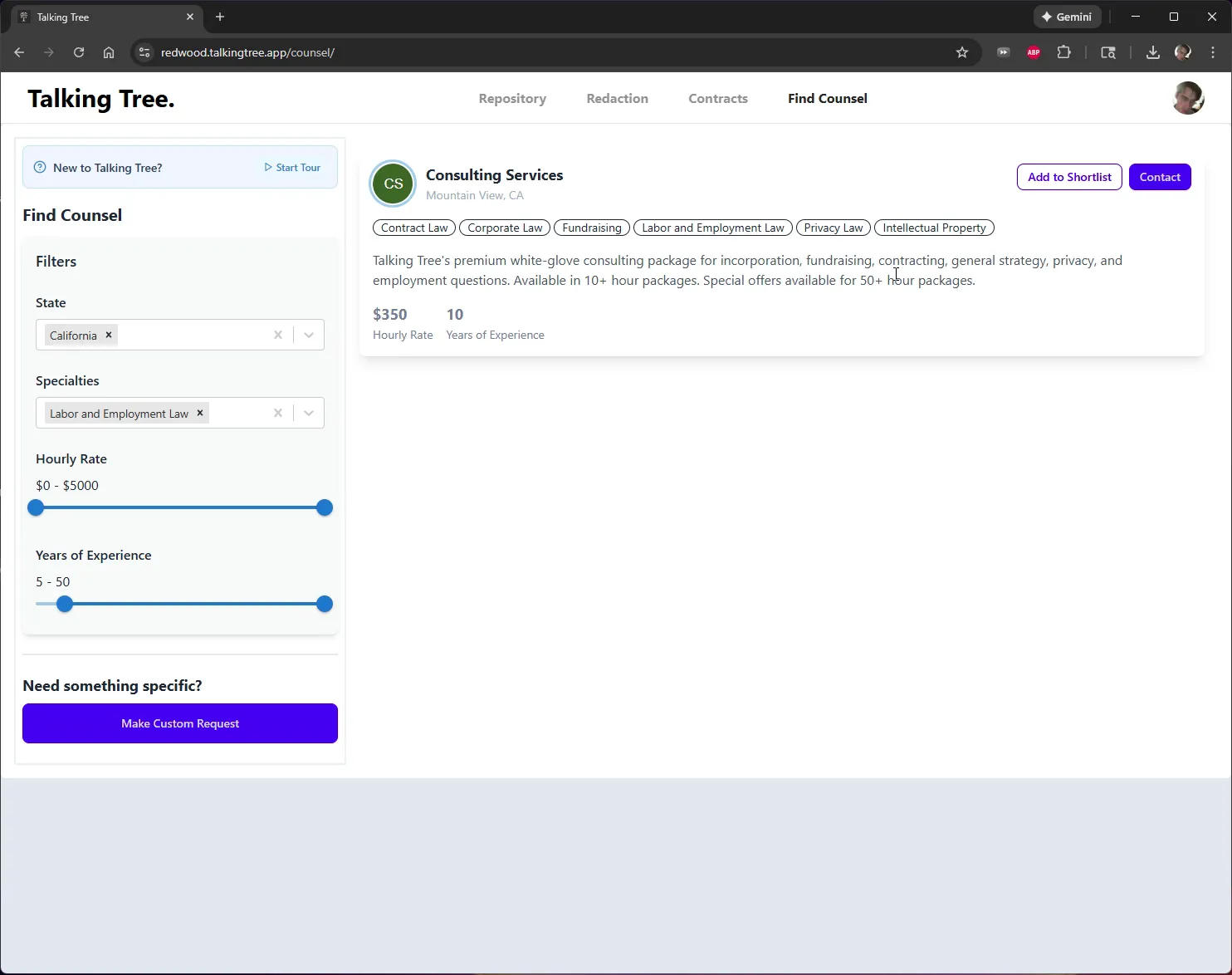Open the user profile picture menu
Viewport: 1232px width, 975px height.
coord(1188,98)
